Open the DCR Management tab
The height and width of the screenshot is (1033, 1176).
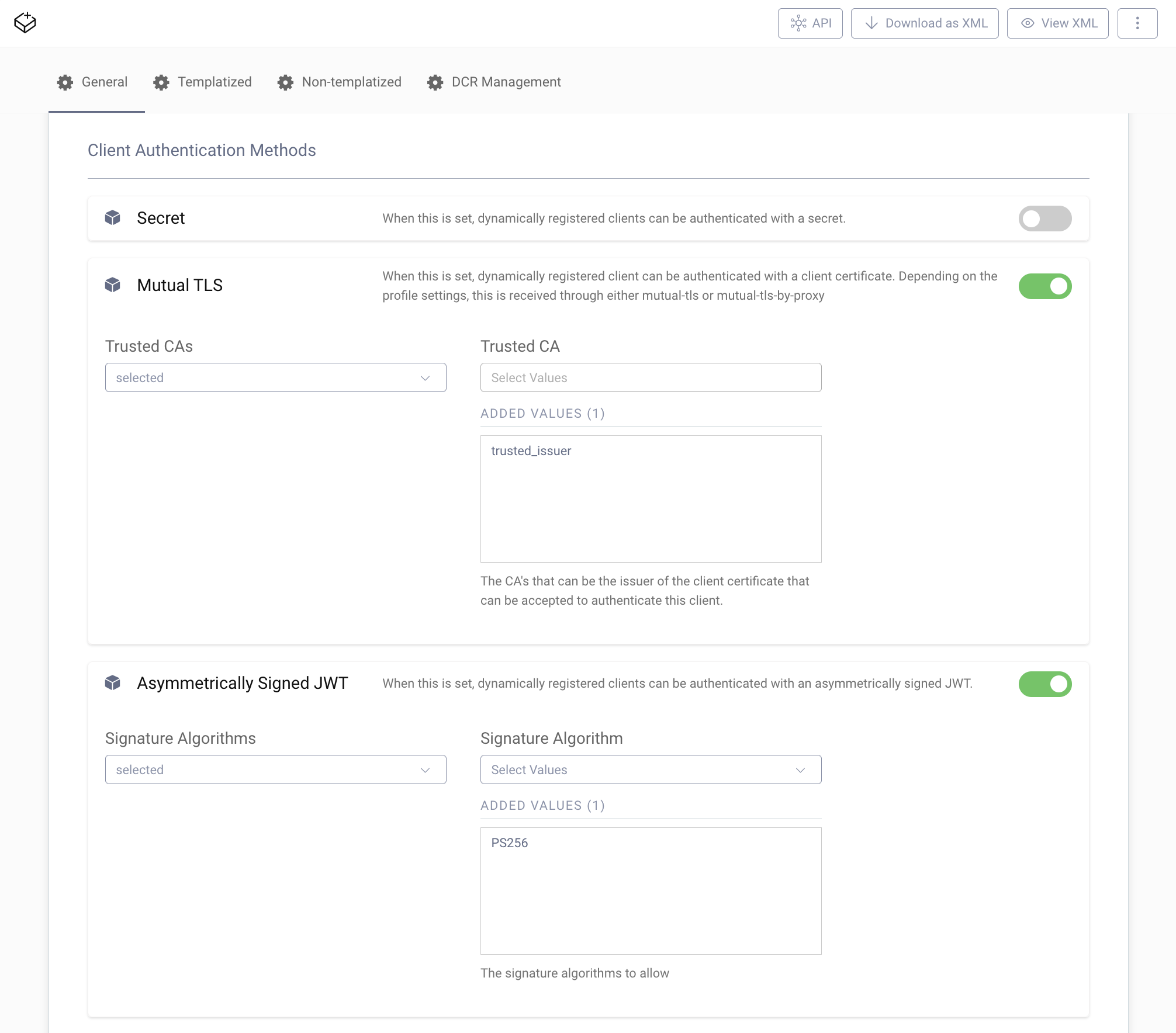(x=505, y=82)
